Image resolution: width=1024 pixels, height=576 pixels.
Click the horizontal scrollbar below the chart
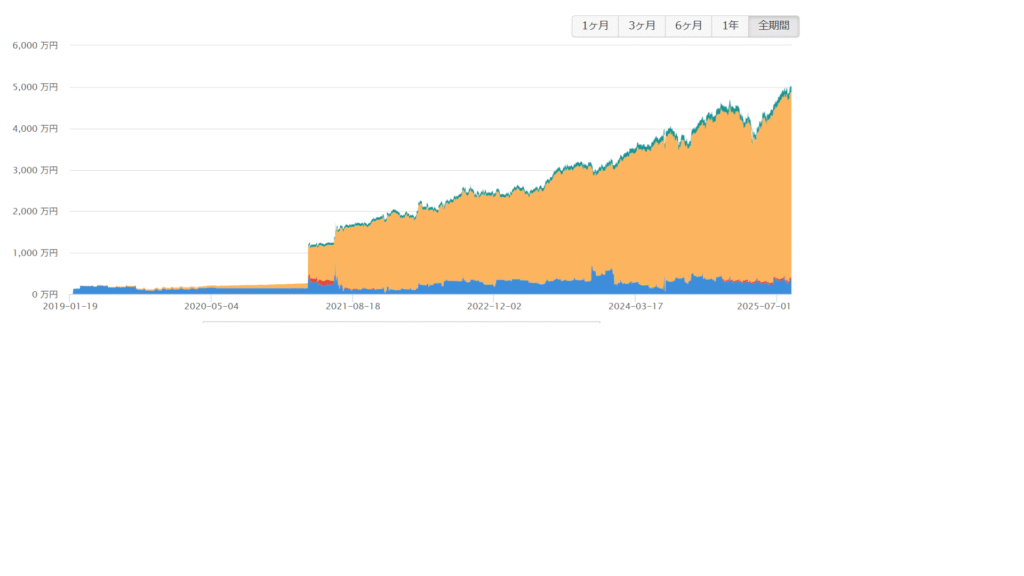coord(401,322)
